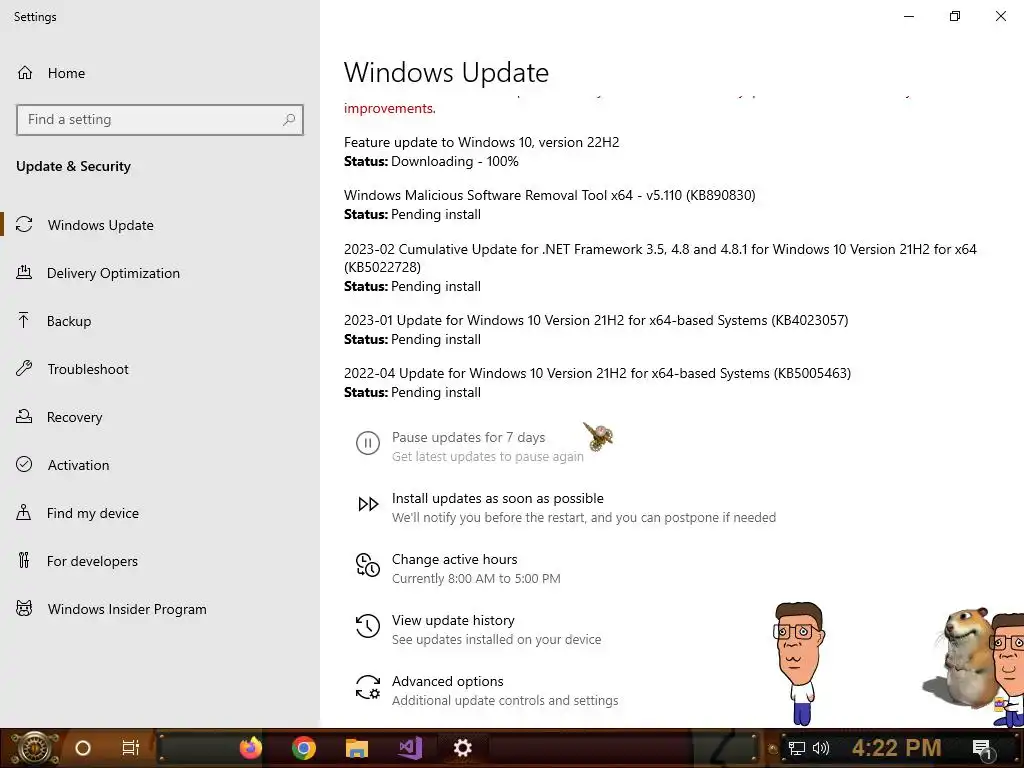Restore down the Settings window
Viewport: 1024px width, 768px height.
[x=955, y=16]
